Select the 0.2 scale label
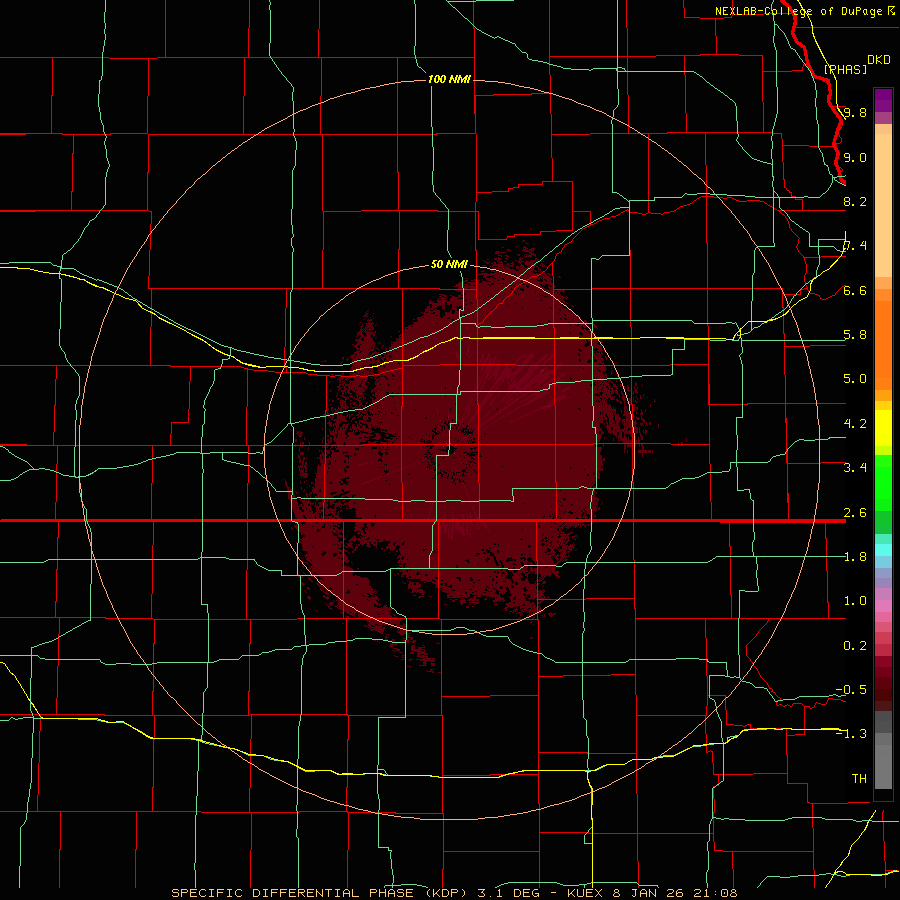The image size is (900, 900). point(855,646)
